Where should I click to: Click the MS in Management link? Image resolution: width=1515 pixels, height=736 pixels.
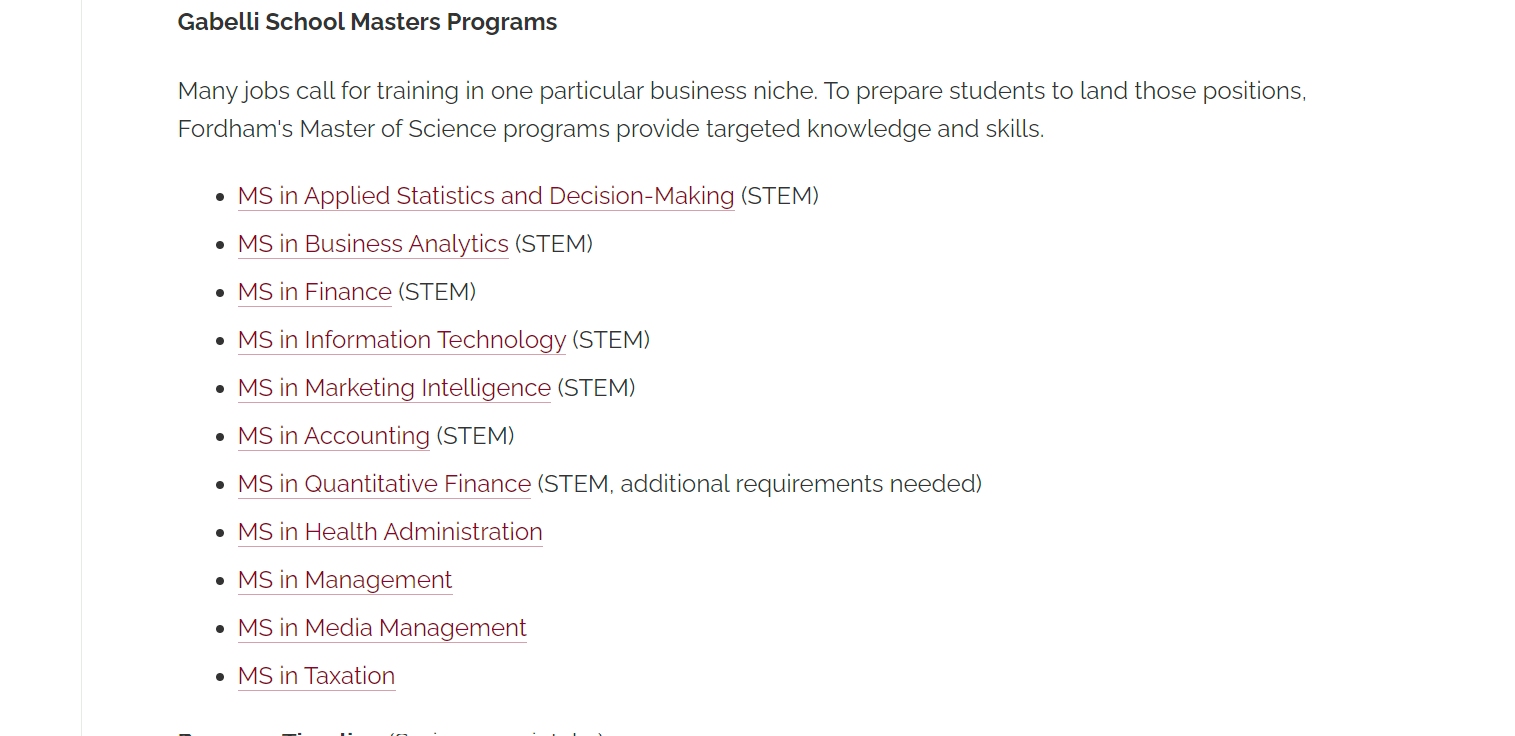tap(345, 580)
